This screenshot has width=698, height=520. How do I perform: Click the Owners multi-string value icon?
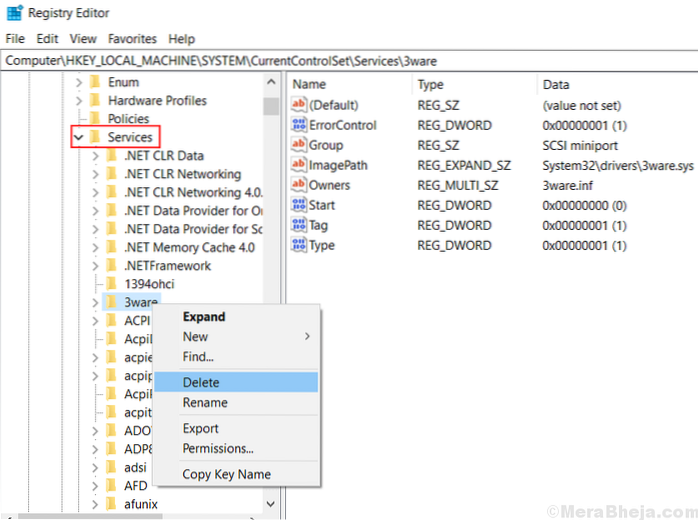click(298, 185)
